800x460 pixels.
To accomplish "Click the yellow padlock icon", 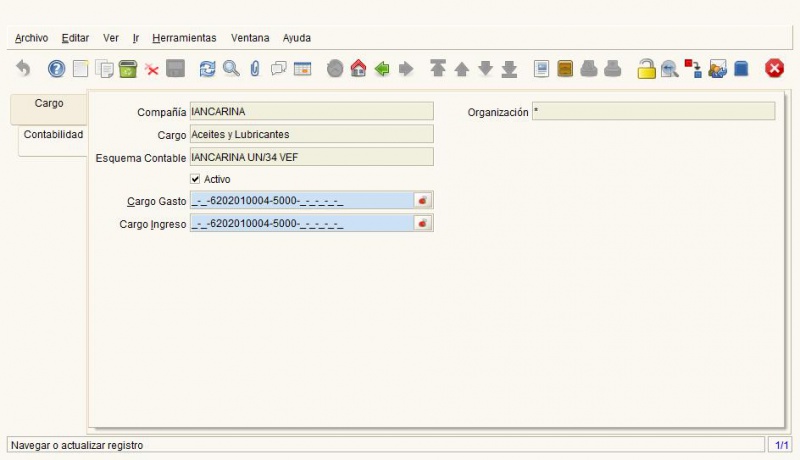I will [646, 69].
